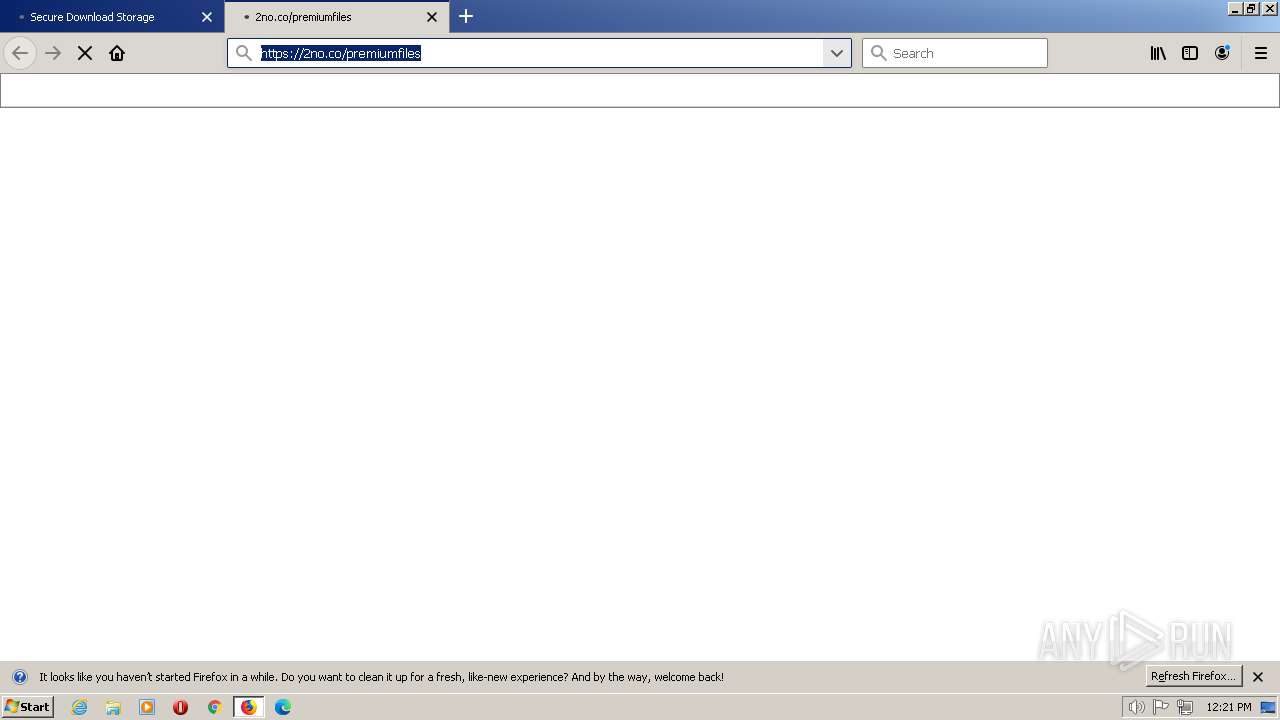Click the show desktop tray icon
Screen dimensions: 1280x720
1268,707
